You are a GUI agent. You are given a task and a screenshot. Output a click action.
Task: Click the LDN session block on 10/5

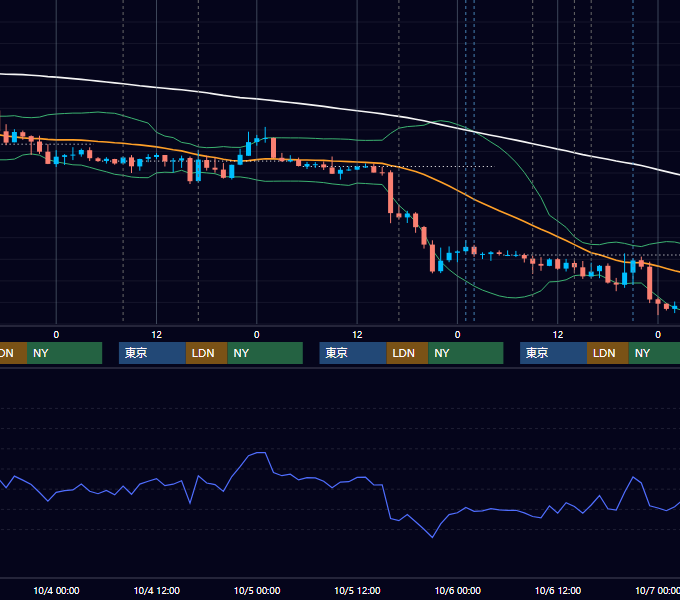tap(407, 353)
